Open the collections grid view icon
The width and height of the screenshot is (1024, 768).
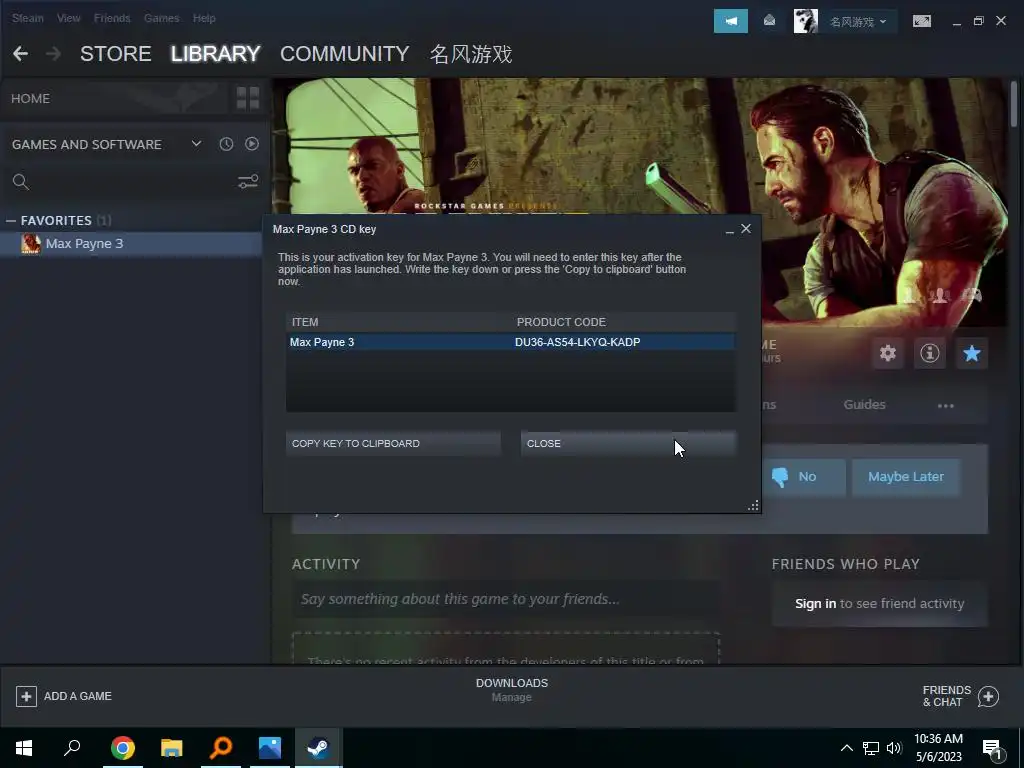pyautogui.click(x=248, y=98)
